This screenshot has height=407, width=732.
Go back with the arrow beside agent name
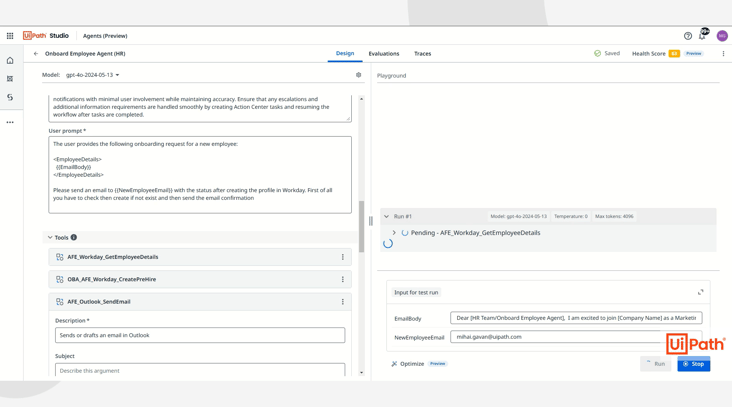(x=36, y=54)
